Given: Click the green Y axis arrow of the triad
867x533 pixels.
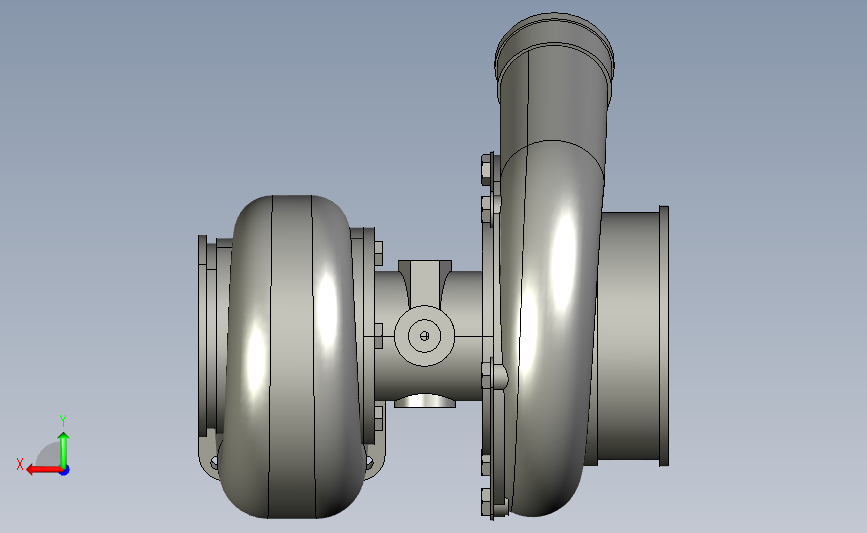Looking at the screenshot, I should 64,450.
